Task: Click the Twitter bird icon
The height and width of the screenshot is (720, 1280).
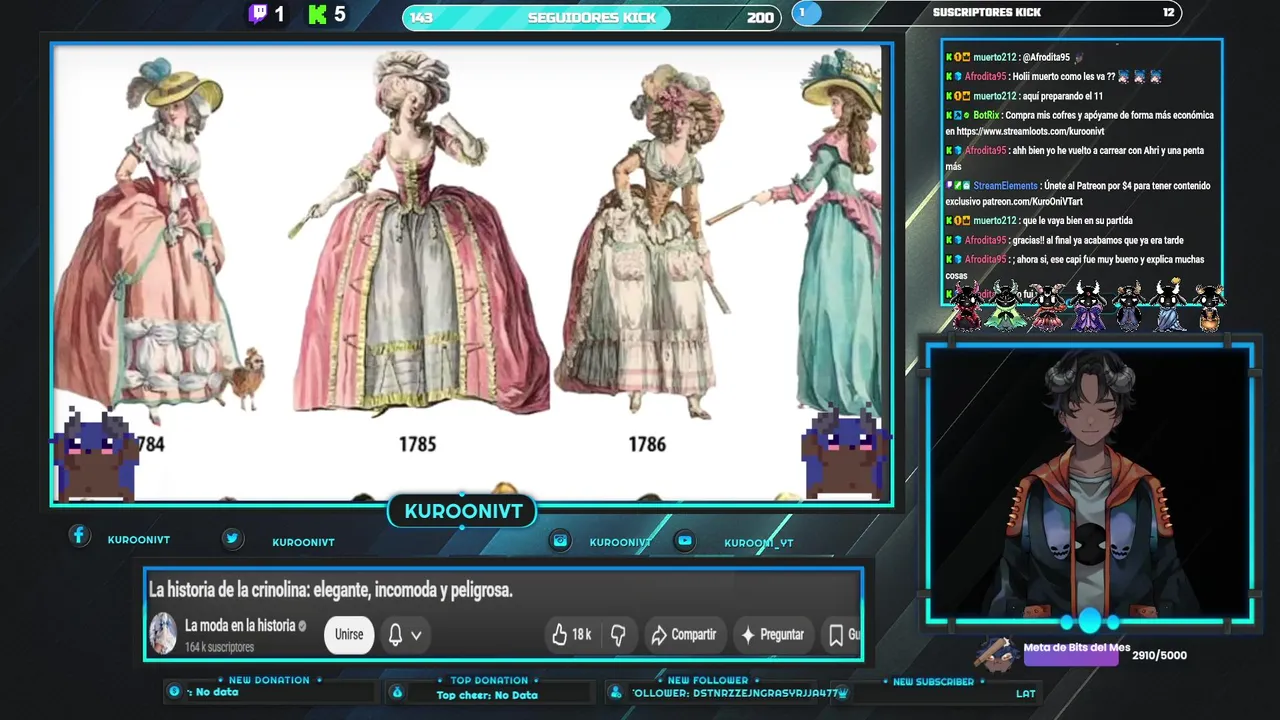Action: (232, 538)
